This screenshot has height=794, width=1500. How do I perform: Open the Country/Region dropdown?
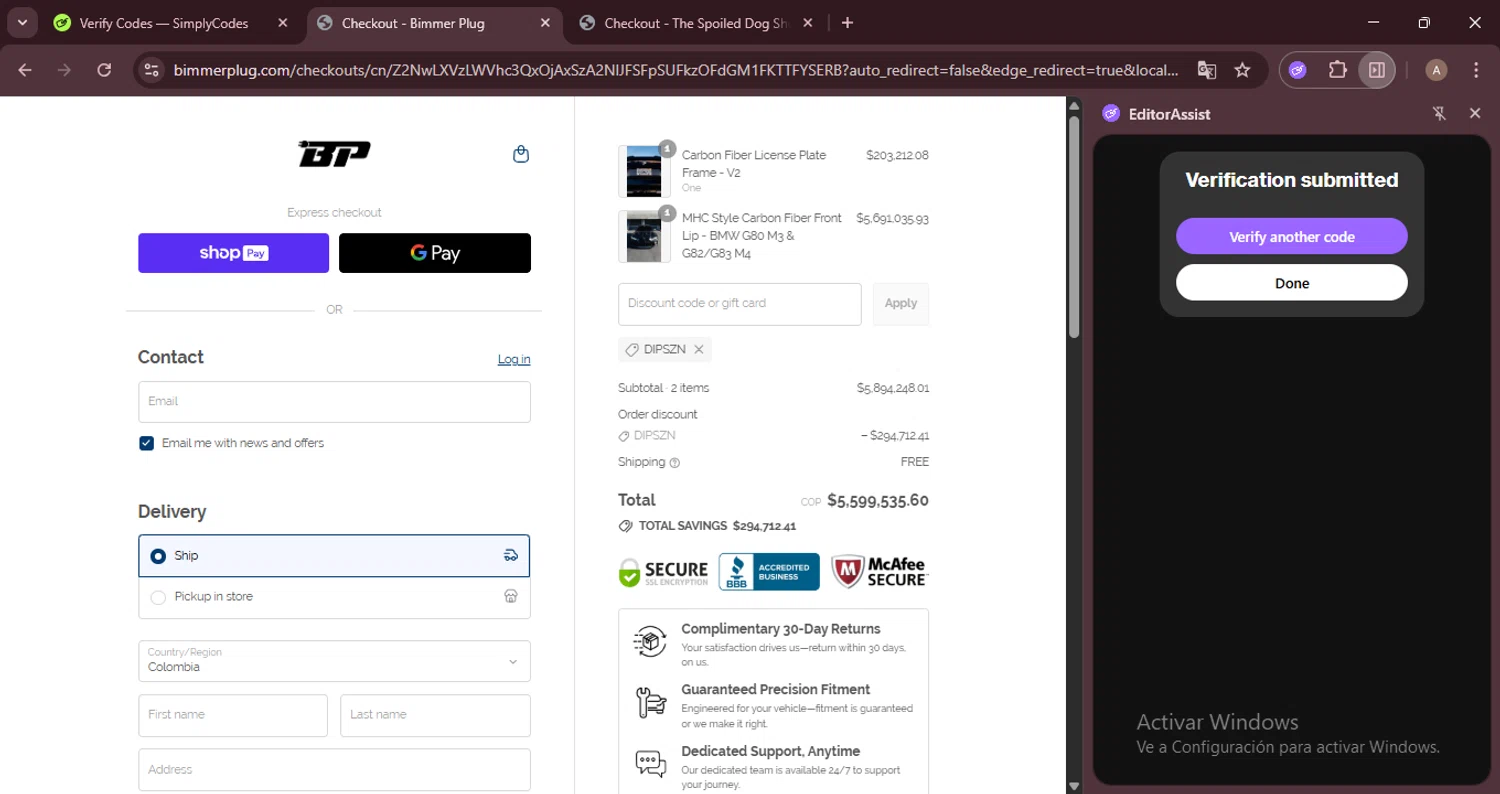pos(334,661)
